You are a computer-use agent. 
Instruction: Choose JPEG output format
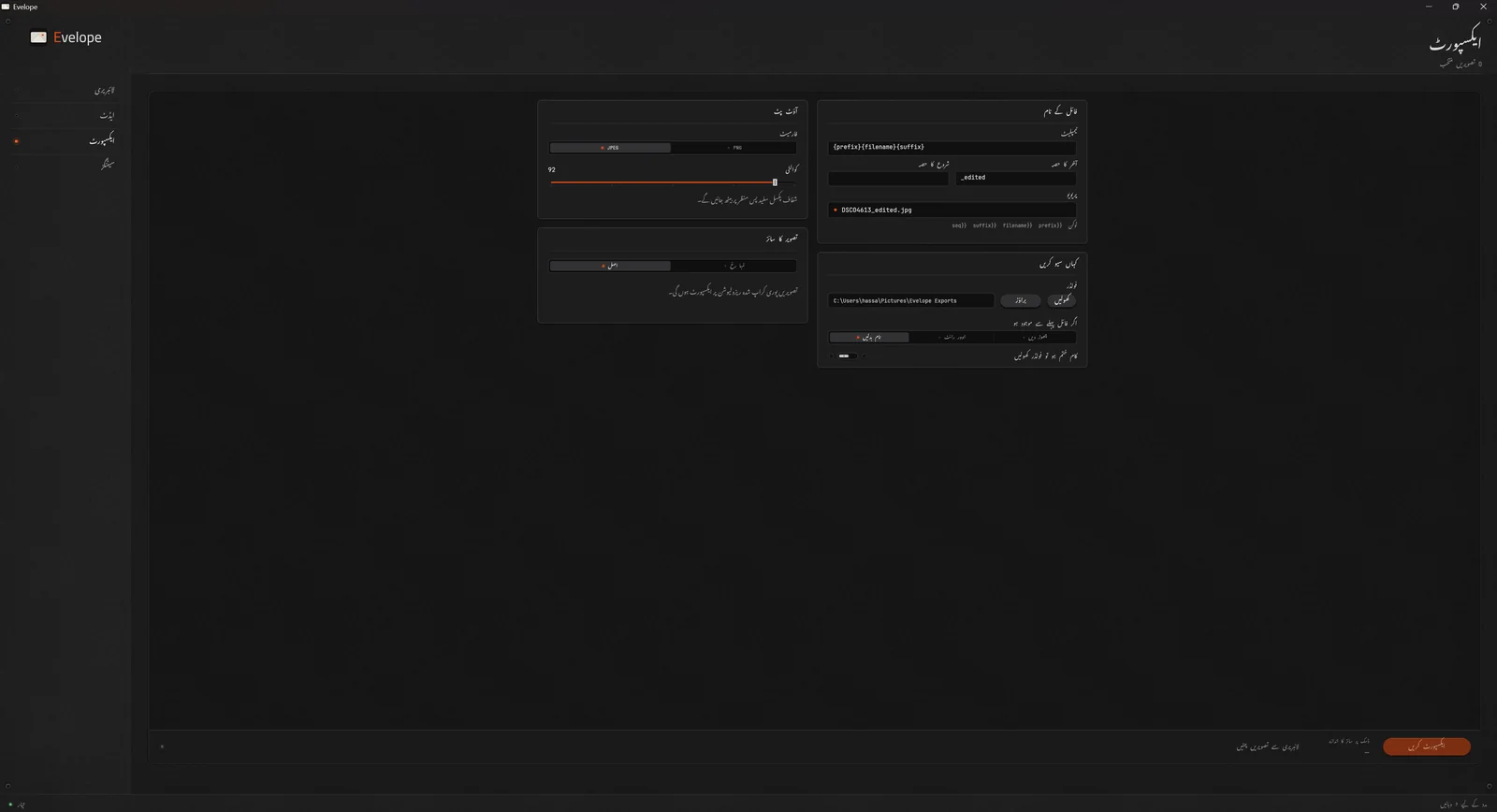pyautogui.click(x=610, y=148)
